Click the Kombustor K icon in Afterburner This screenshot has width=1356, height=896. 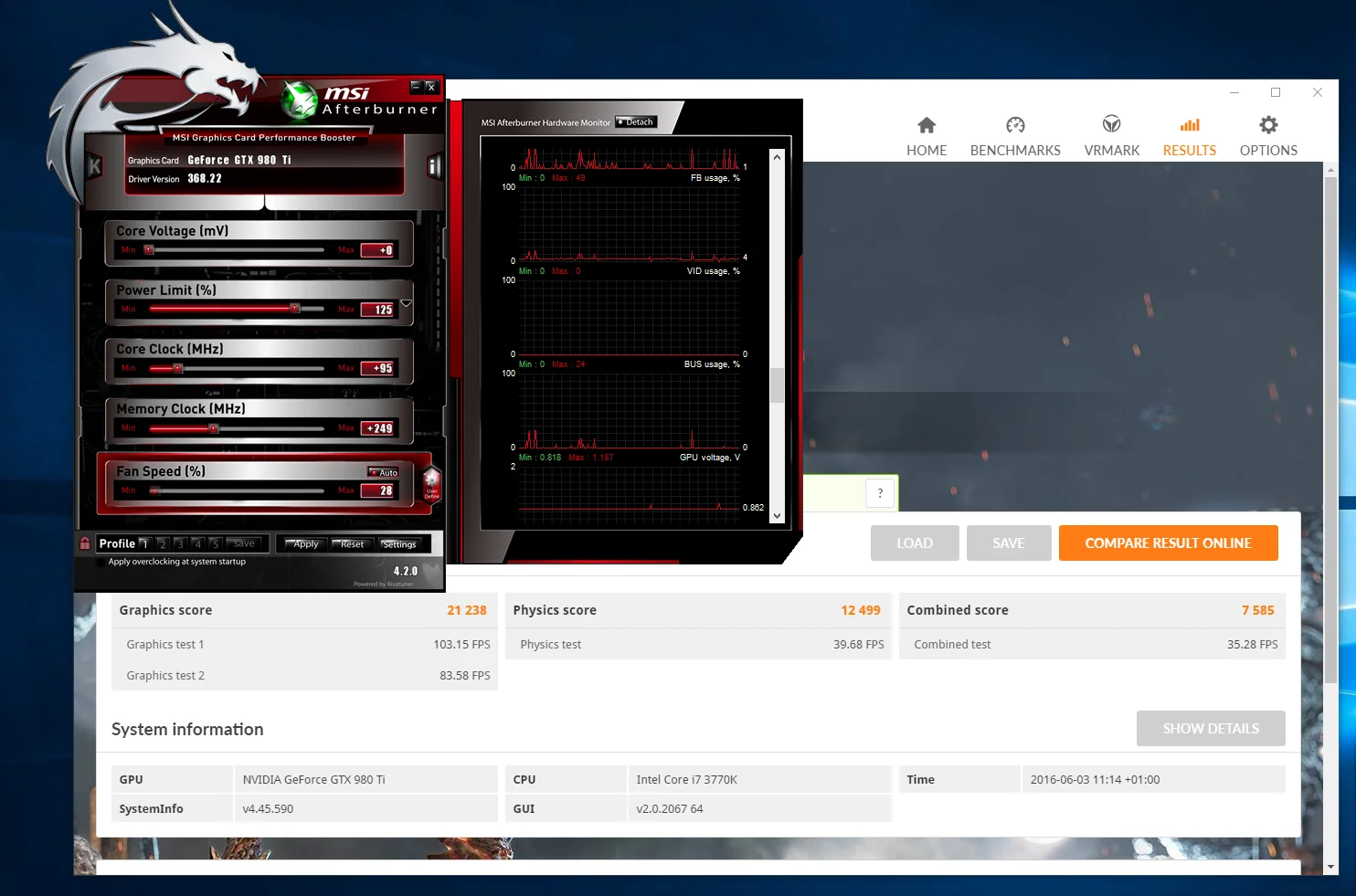click(x=94, y=166)
